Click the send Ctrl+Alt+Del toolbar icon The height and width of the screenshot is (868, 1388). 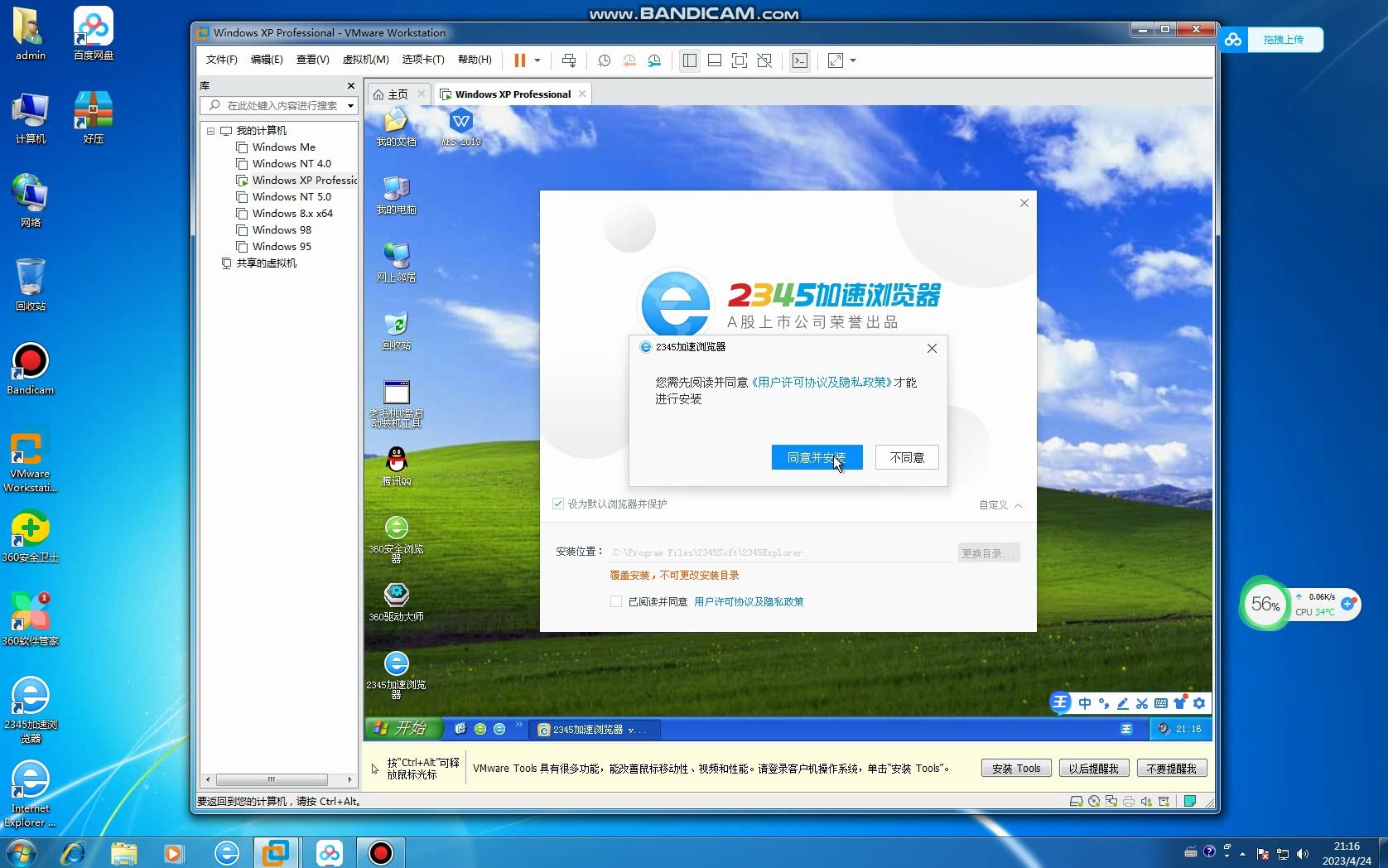coord(569,60)
